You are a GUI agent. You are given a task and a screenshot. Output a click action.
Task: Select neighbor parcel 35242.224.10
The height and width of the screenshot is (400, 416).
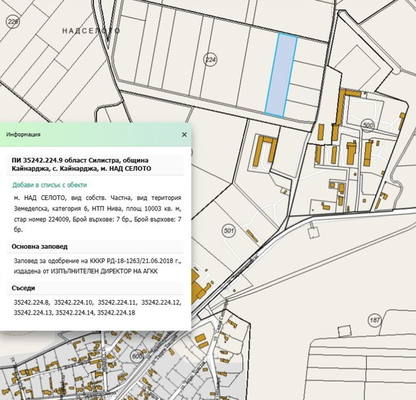coord(74,303)
